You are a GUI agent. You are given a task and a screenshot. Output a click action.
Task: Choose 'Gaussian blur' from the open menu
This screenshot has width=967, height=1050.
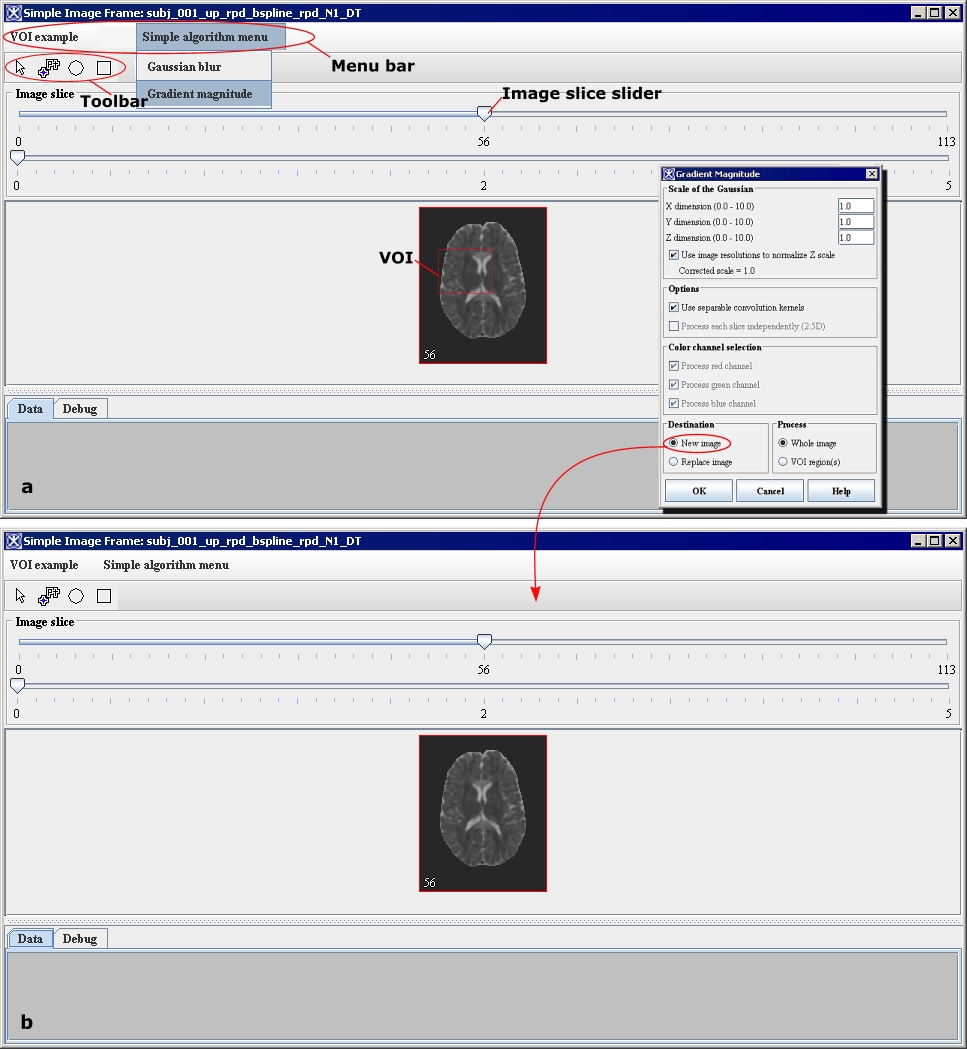pyautogui.click(x=184, y=67)
